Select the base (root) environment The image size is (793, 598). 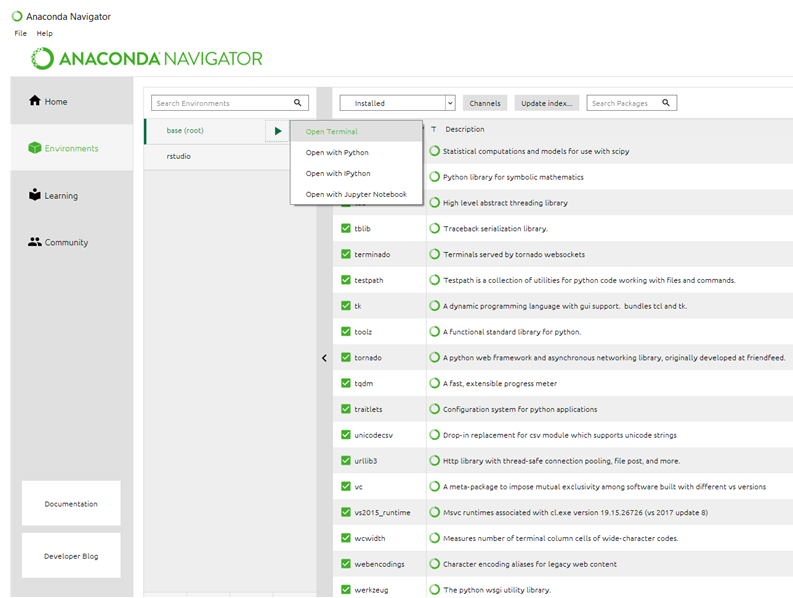pyautogui.click(x=205, y=131)
